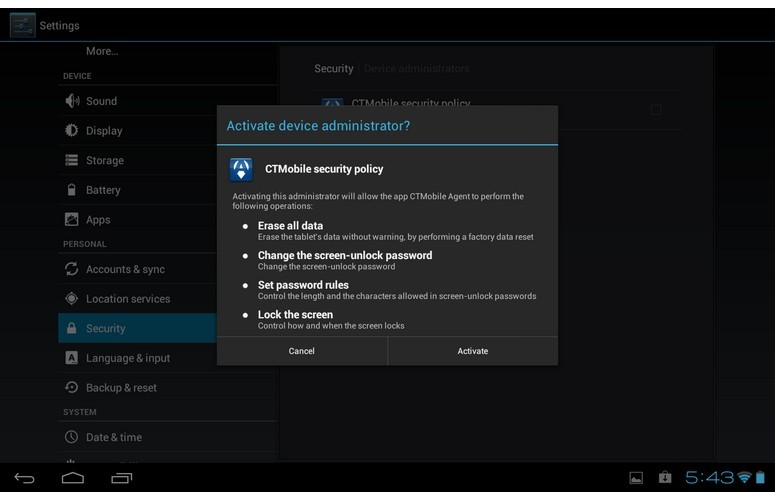775x500 pixels.
Task: Click 'CTMobile security policy' dialog heading
Action: click(x=324, y=169)
